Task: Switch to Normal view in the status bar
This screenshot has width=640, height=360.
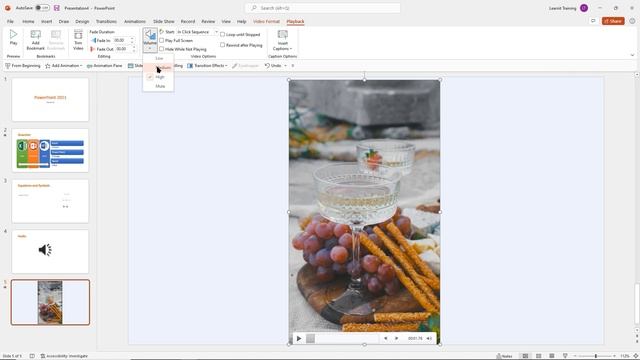Action: click(x=525, y=356)
